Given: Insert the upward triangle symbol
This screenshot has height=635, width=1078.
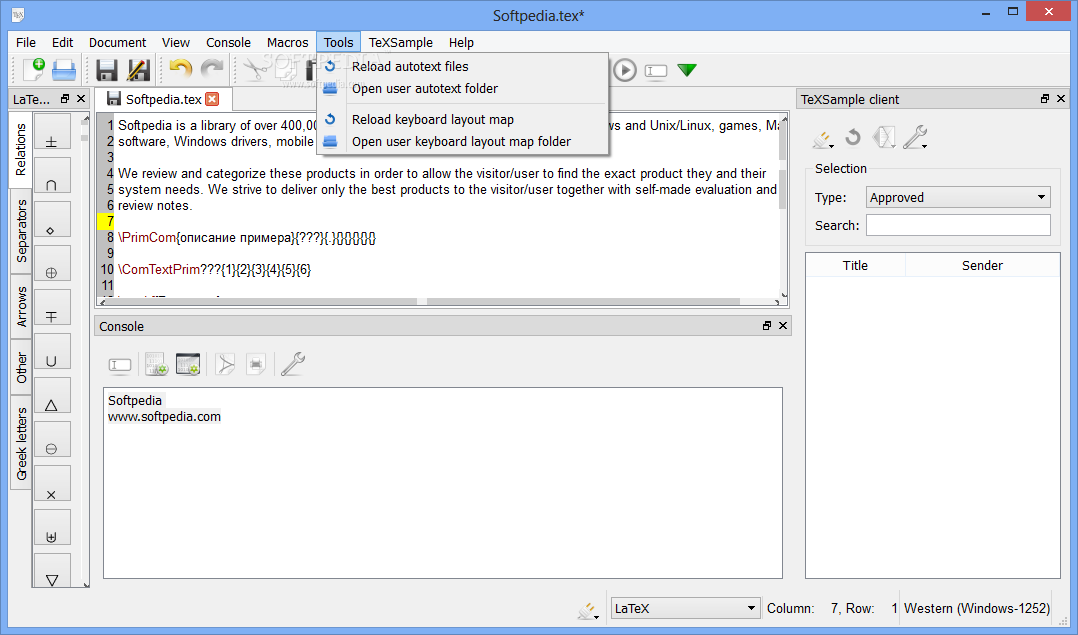Looking at the screenshot, I should coord(52,396).
